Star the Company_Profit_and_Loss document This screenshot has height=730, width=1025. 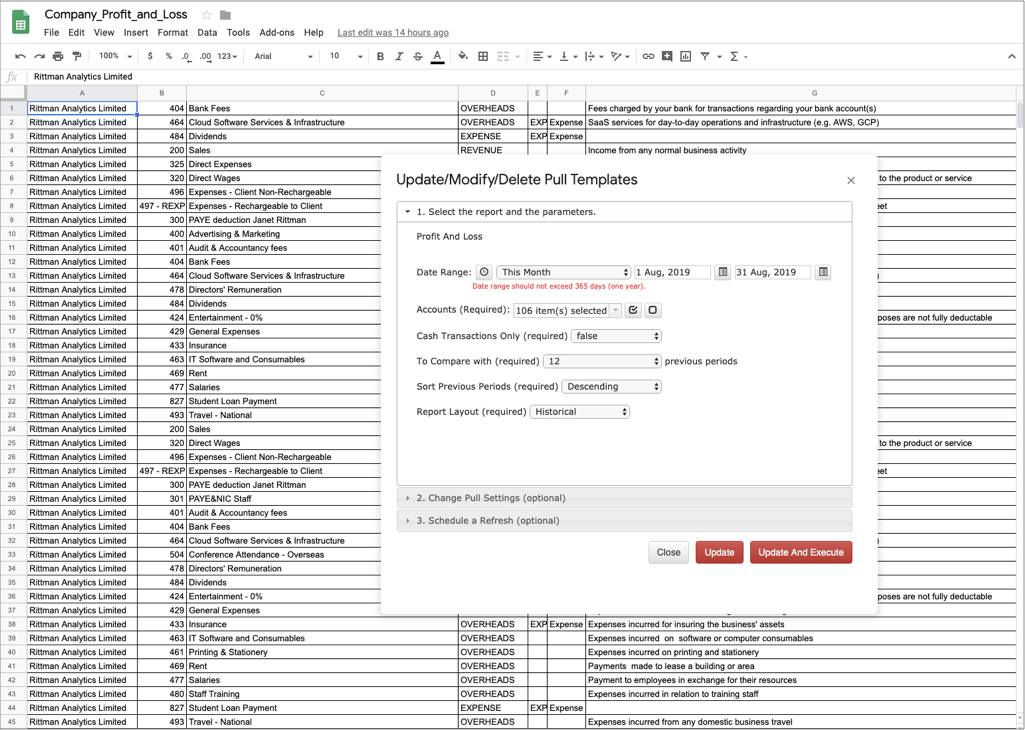(207, 15)
